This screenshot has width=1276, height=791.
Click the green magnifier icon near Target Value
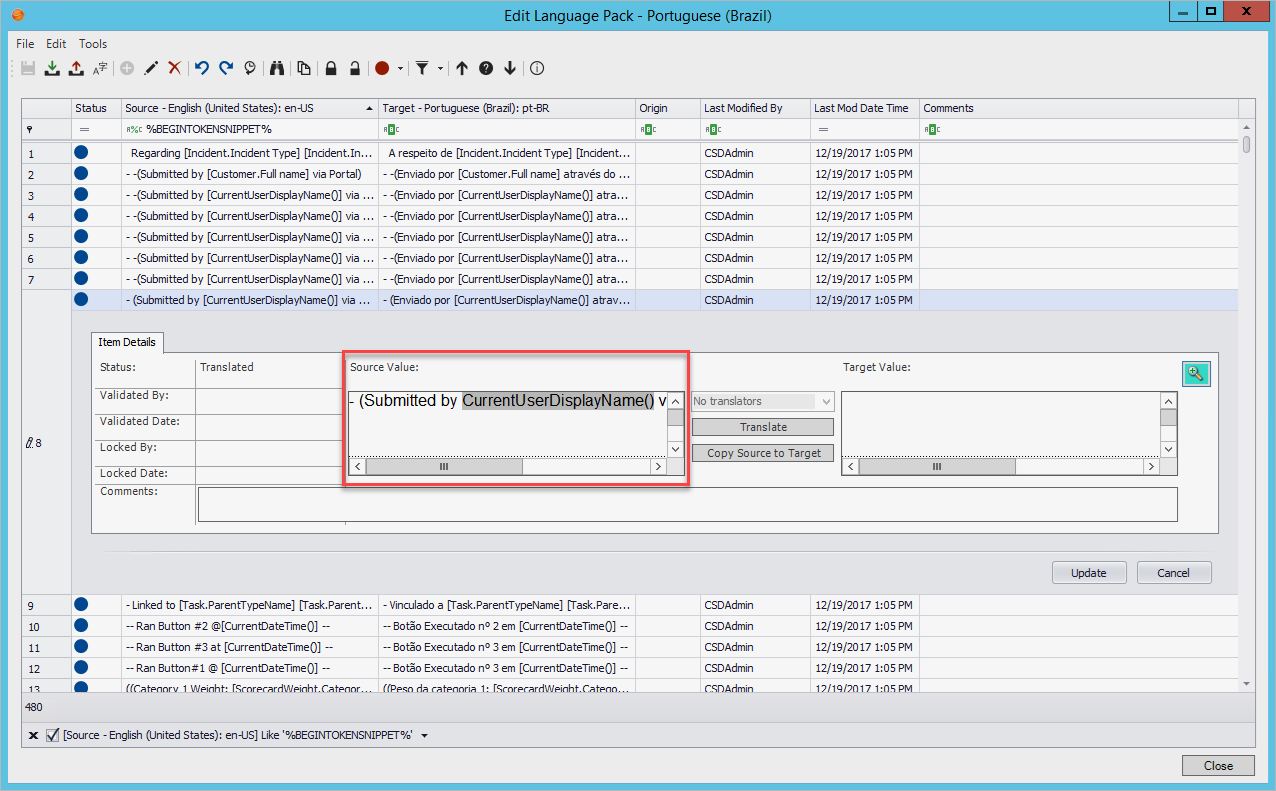(x=1195, y=374)
